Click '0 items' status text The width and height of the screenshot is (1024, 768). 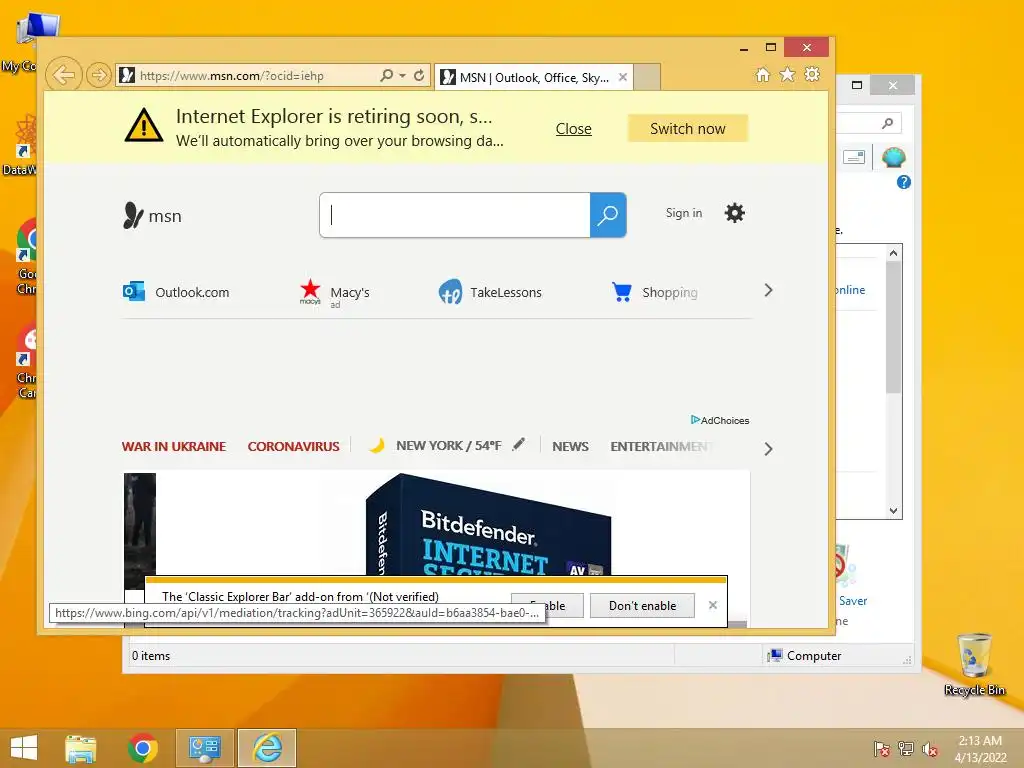pos(151,656)
